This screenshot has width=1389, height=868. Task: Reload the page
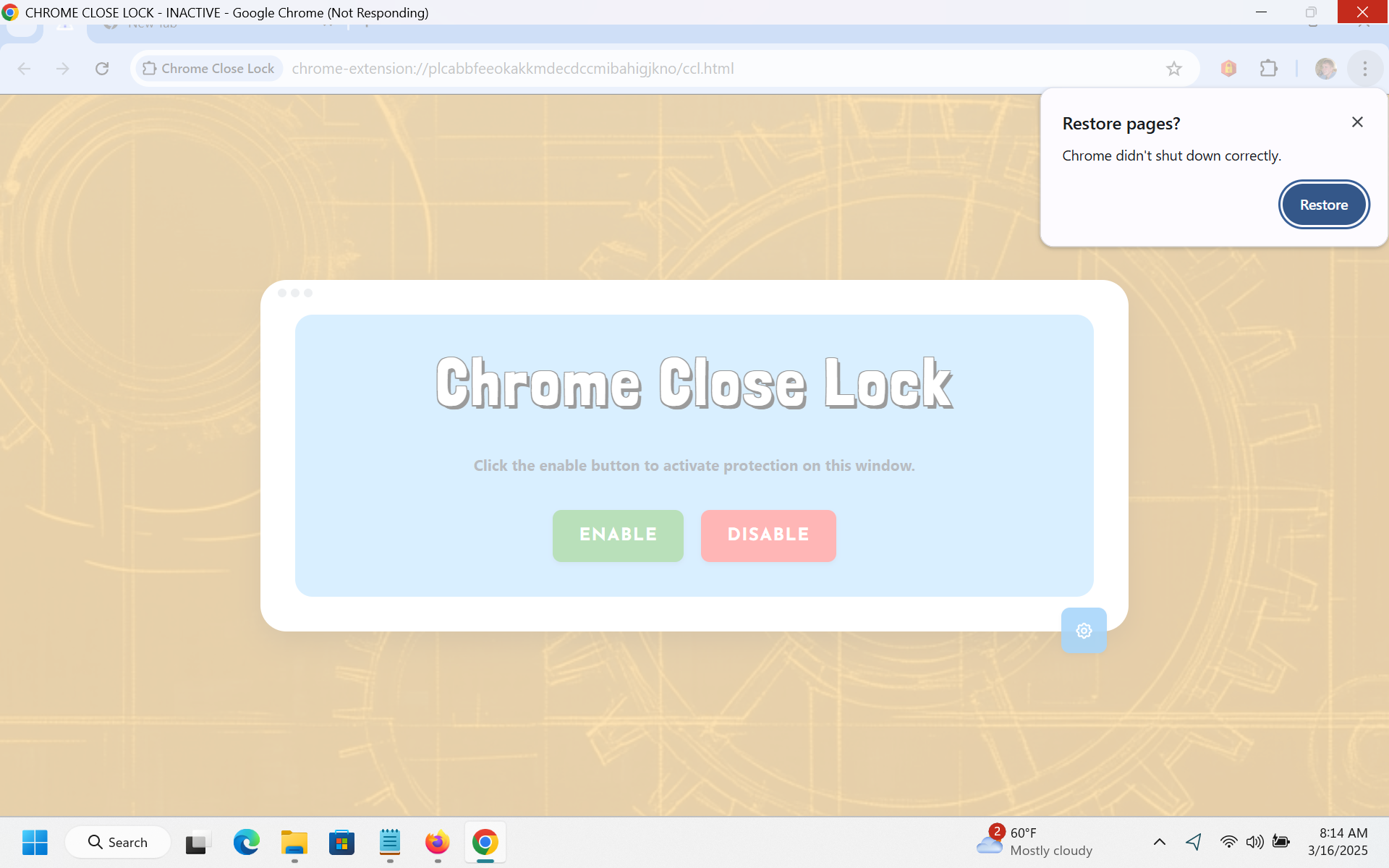pyautogui.click(x=102, y=69)
